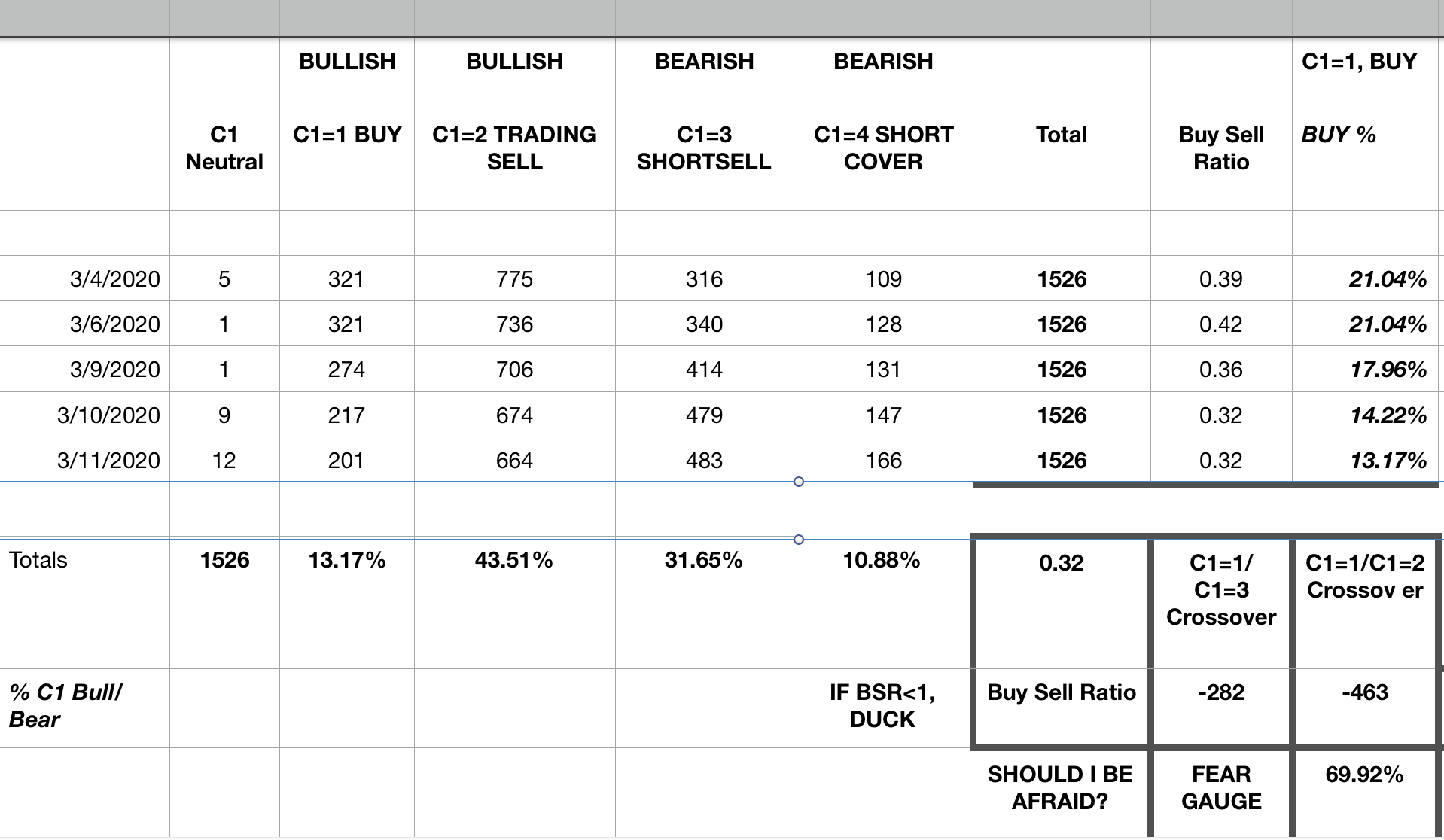Select the Totals row label cell
The height and width of the screenshot is (840, 1444).
[38, 560]
